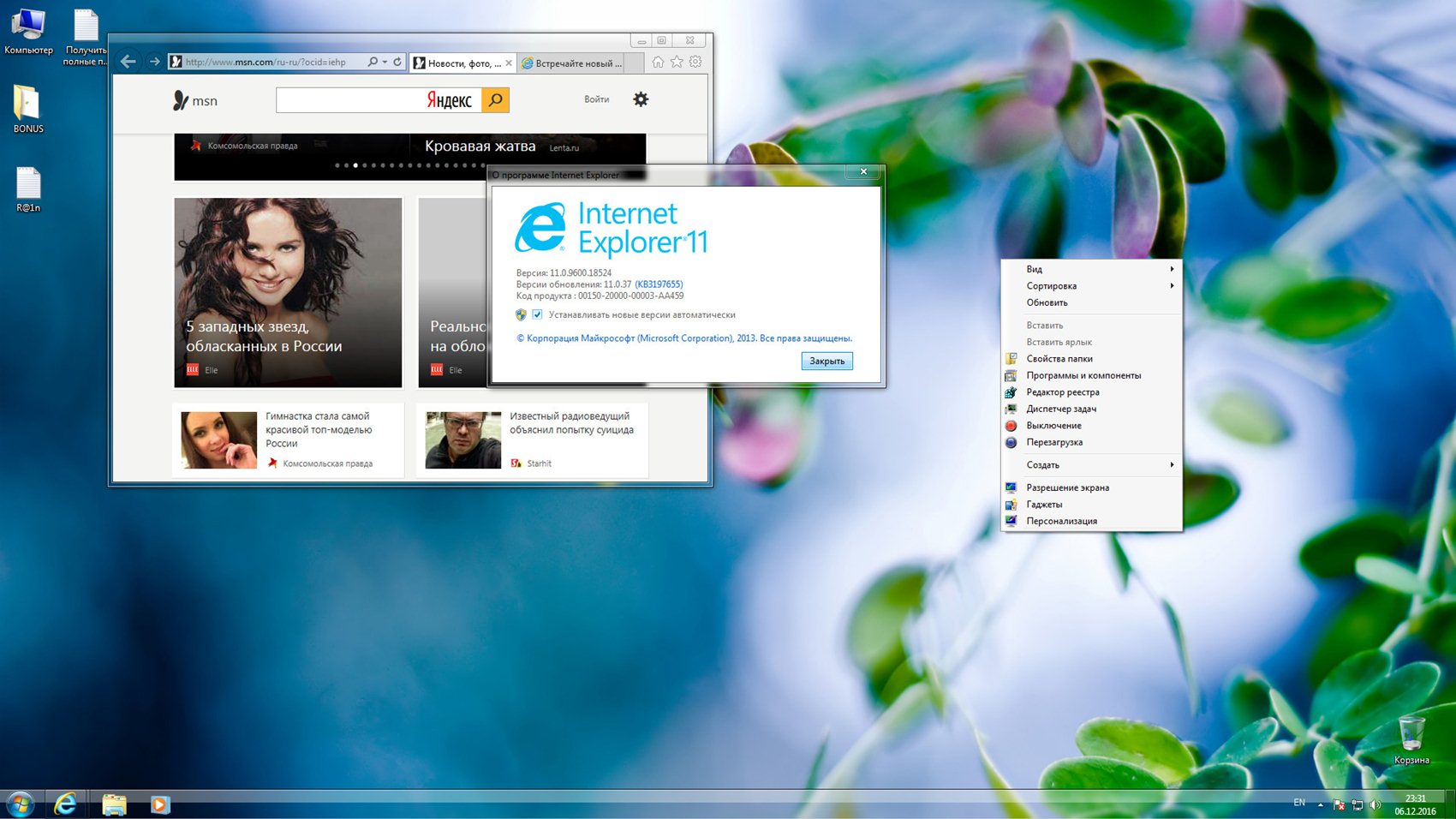
Task: Show hidden tray icons arrow
Action: (1320, 804)
